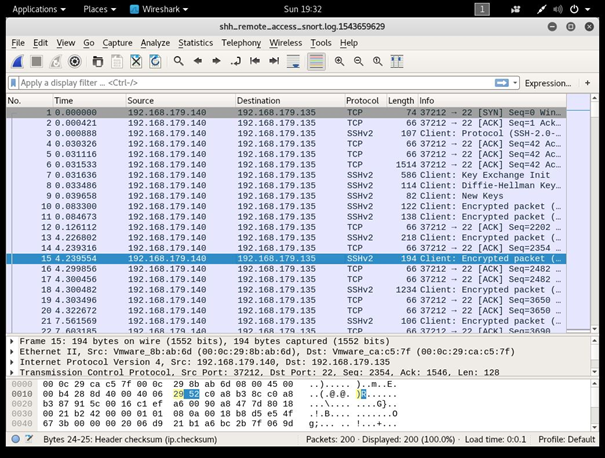The image size is (605, 458).
Task: Click the display filter bookmark icon
Action: point(14,83)
